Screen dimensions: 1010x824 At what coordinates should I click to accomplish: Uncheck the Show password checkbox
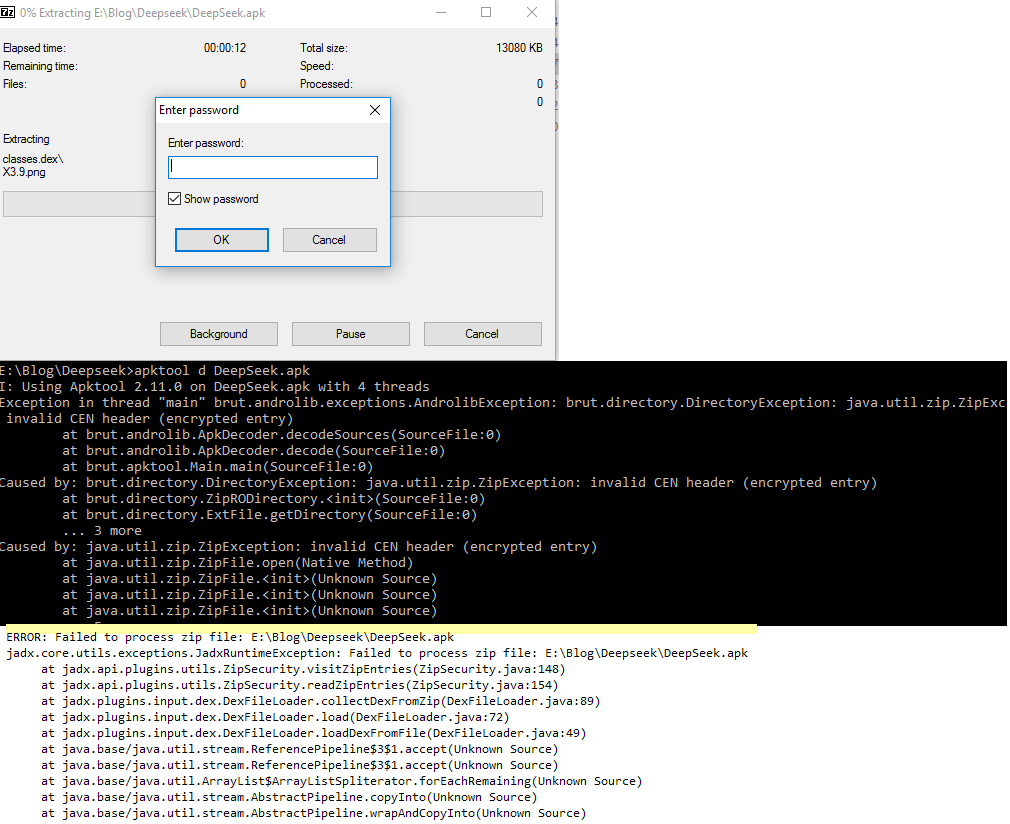click(175, 199)
